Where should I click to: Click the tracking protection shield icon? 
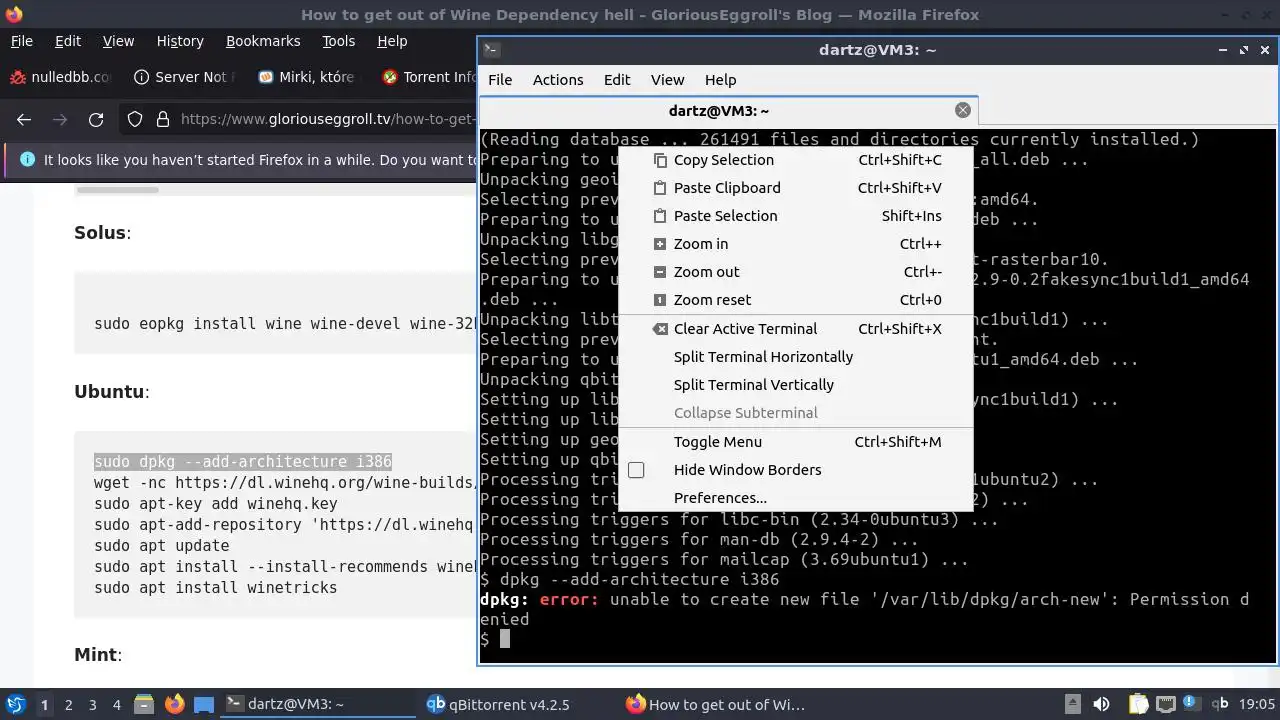(135, 119)
